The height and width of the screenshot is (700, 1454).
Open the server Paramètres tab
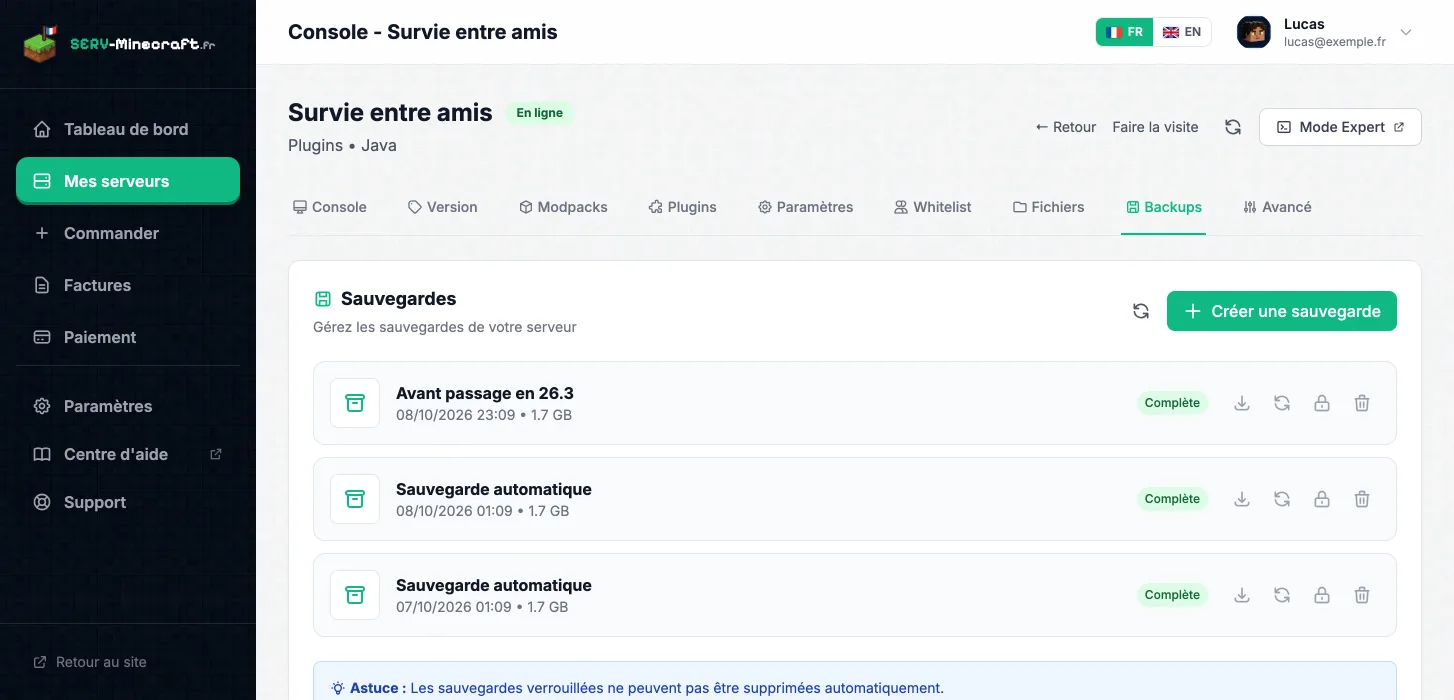pos(805,207)
